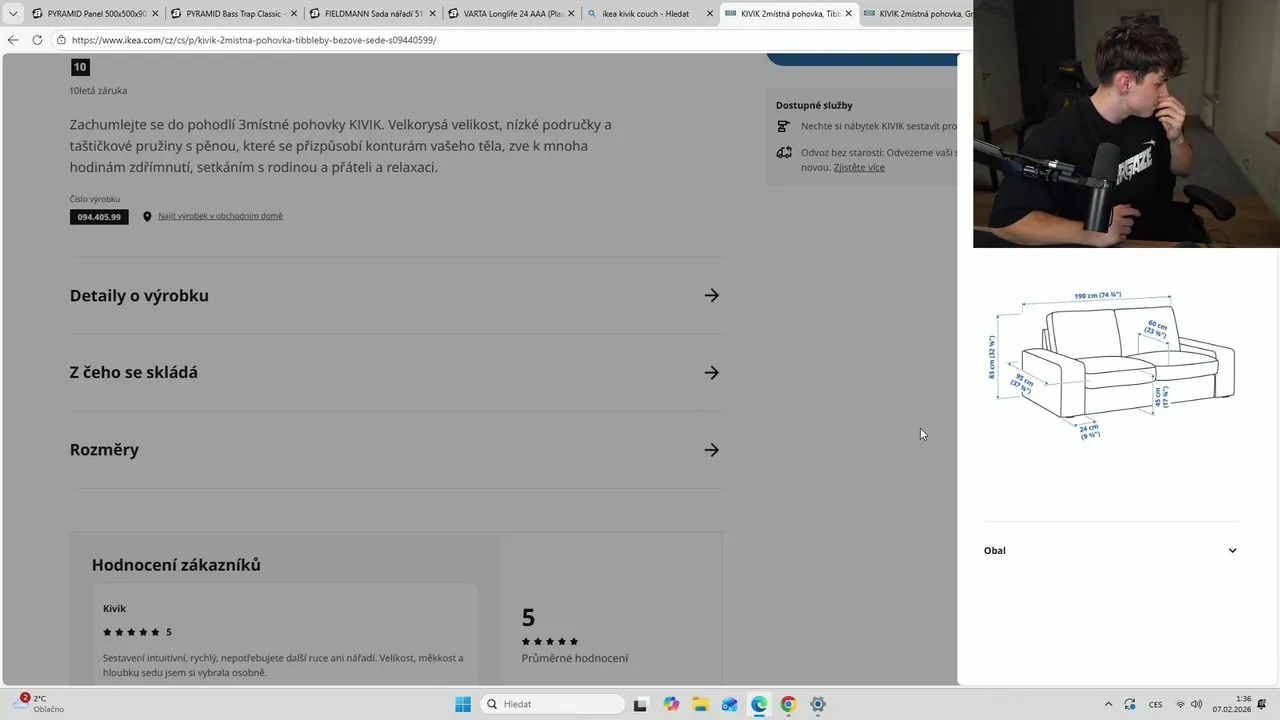Switch the CES keyboard language indicator
The width and height of the screenshot is (1280, 720).
pos(1155,704)
